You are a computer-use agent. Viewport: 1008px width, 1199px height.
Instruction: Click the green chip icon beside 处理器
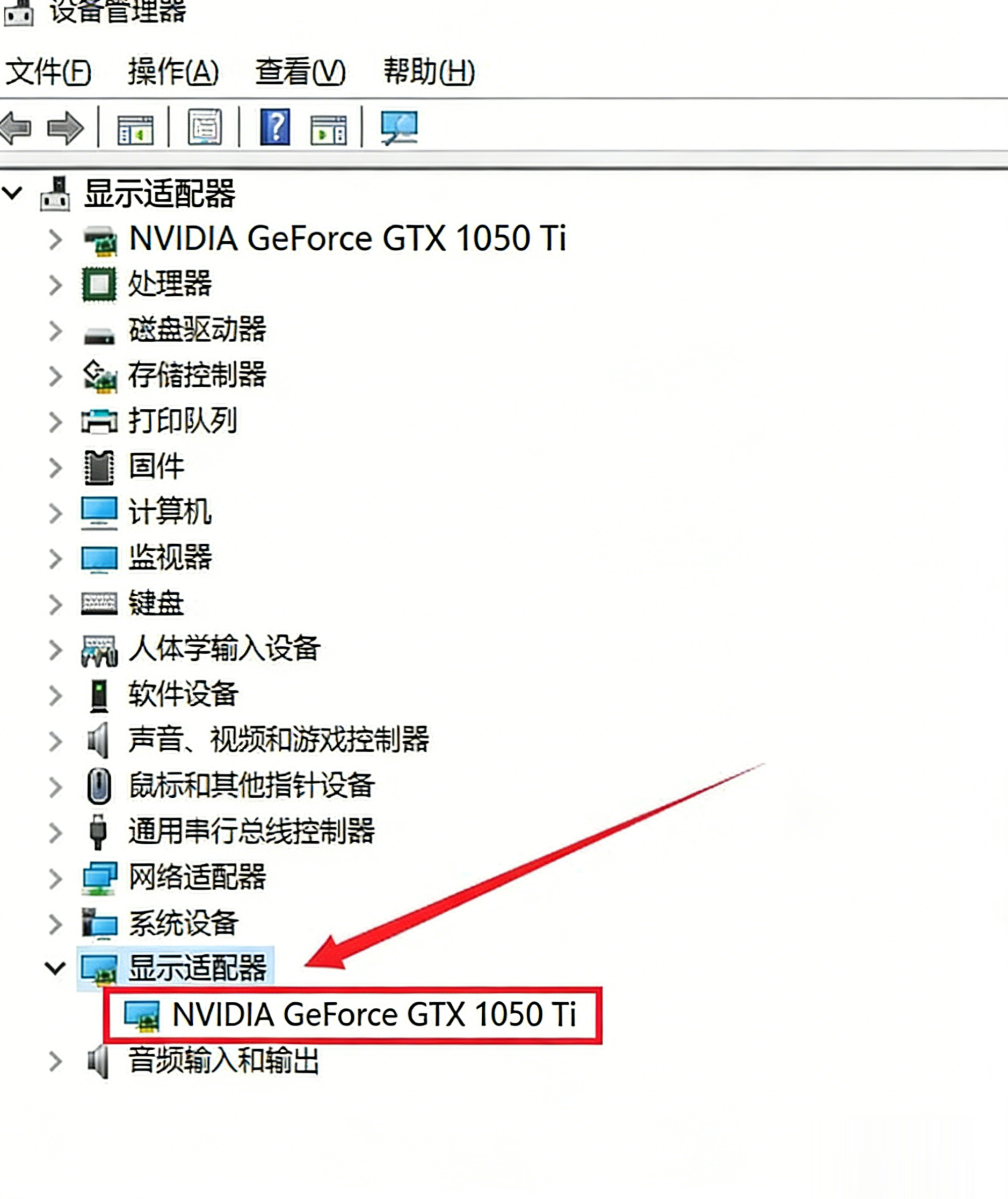pos(99,284)
